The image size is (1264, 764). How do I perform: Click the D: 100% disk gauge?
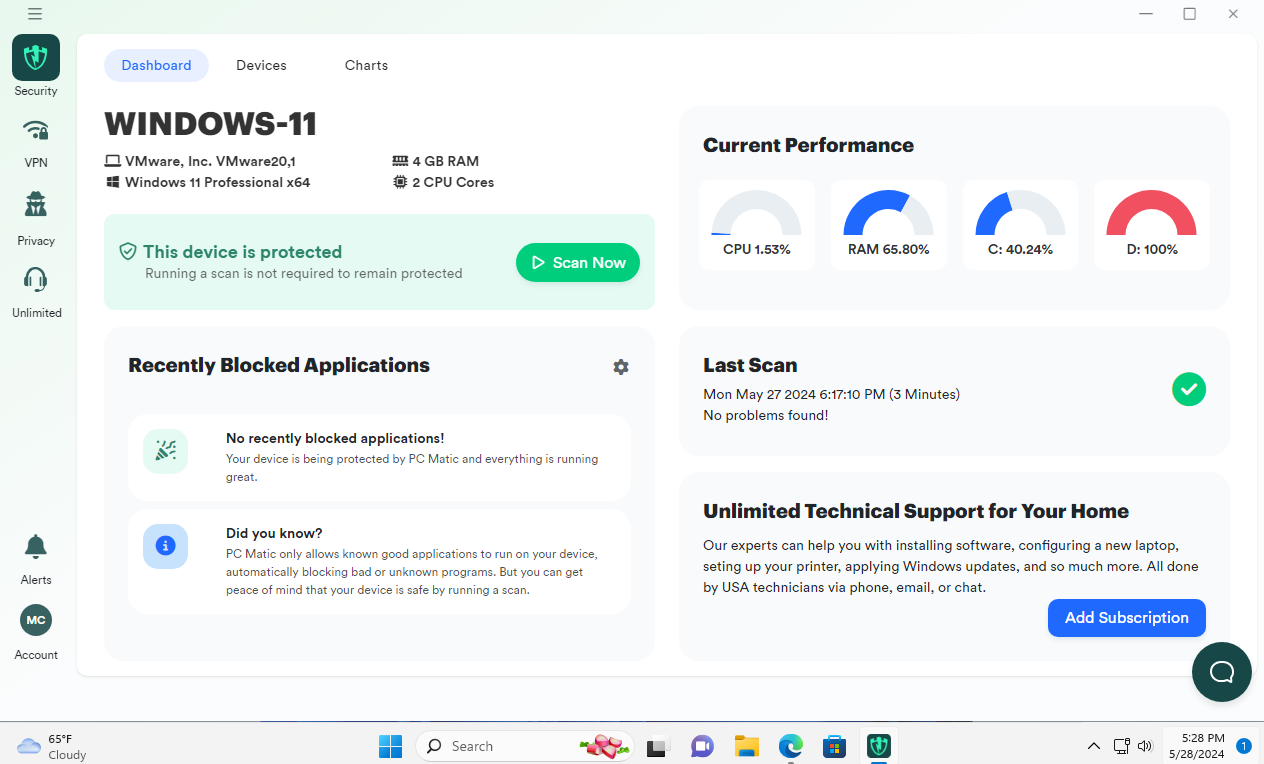1152,225
